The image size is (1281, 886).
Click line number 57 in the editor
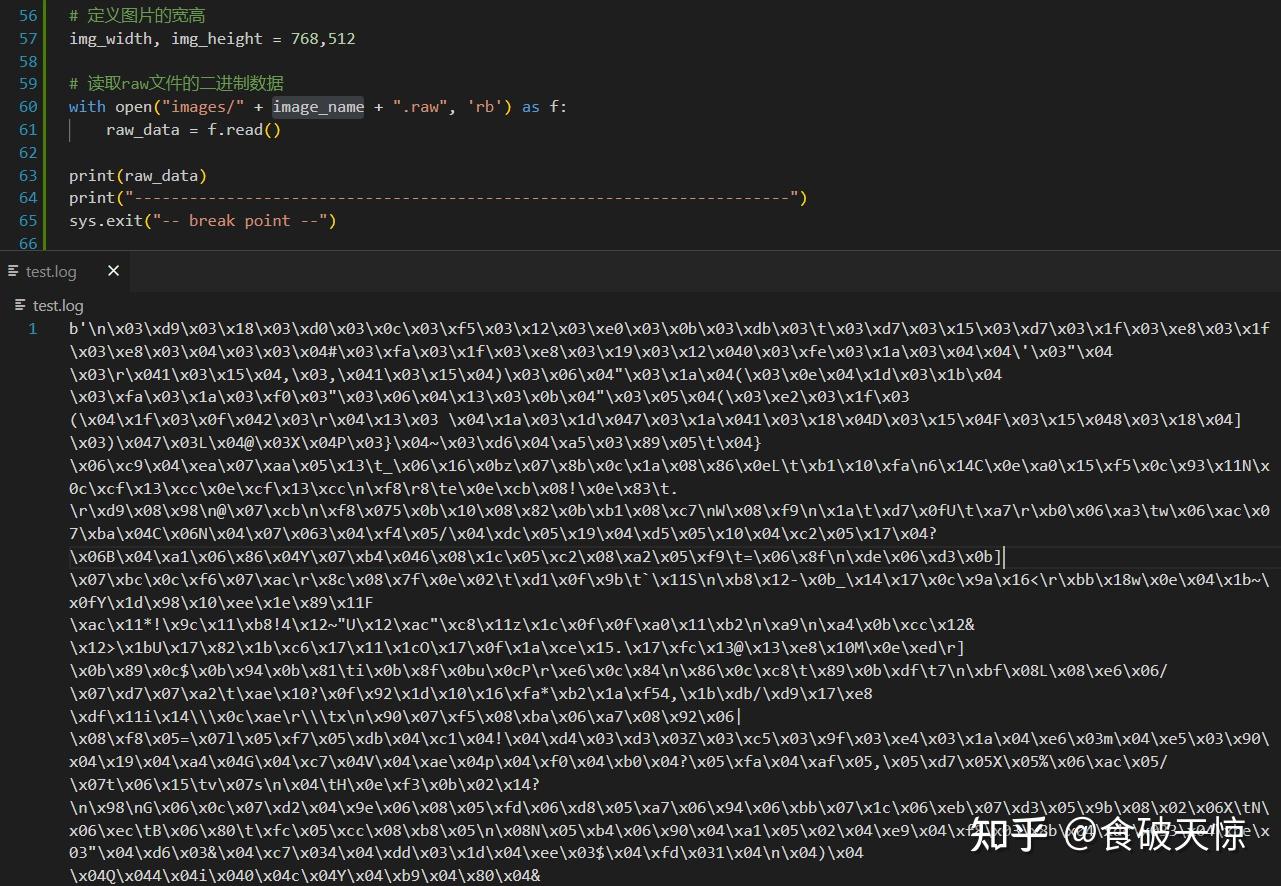[28, 38]
